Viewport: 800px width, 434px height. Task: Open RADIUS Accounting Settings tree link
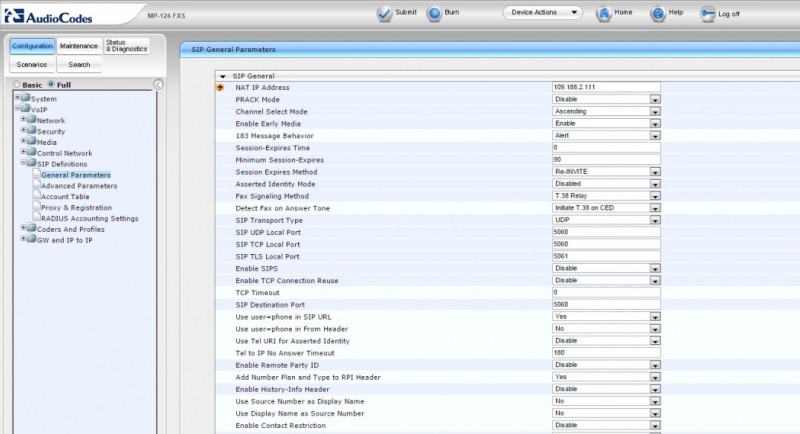click(90, 218)
